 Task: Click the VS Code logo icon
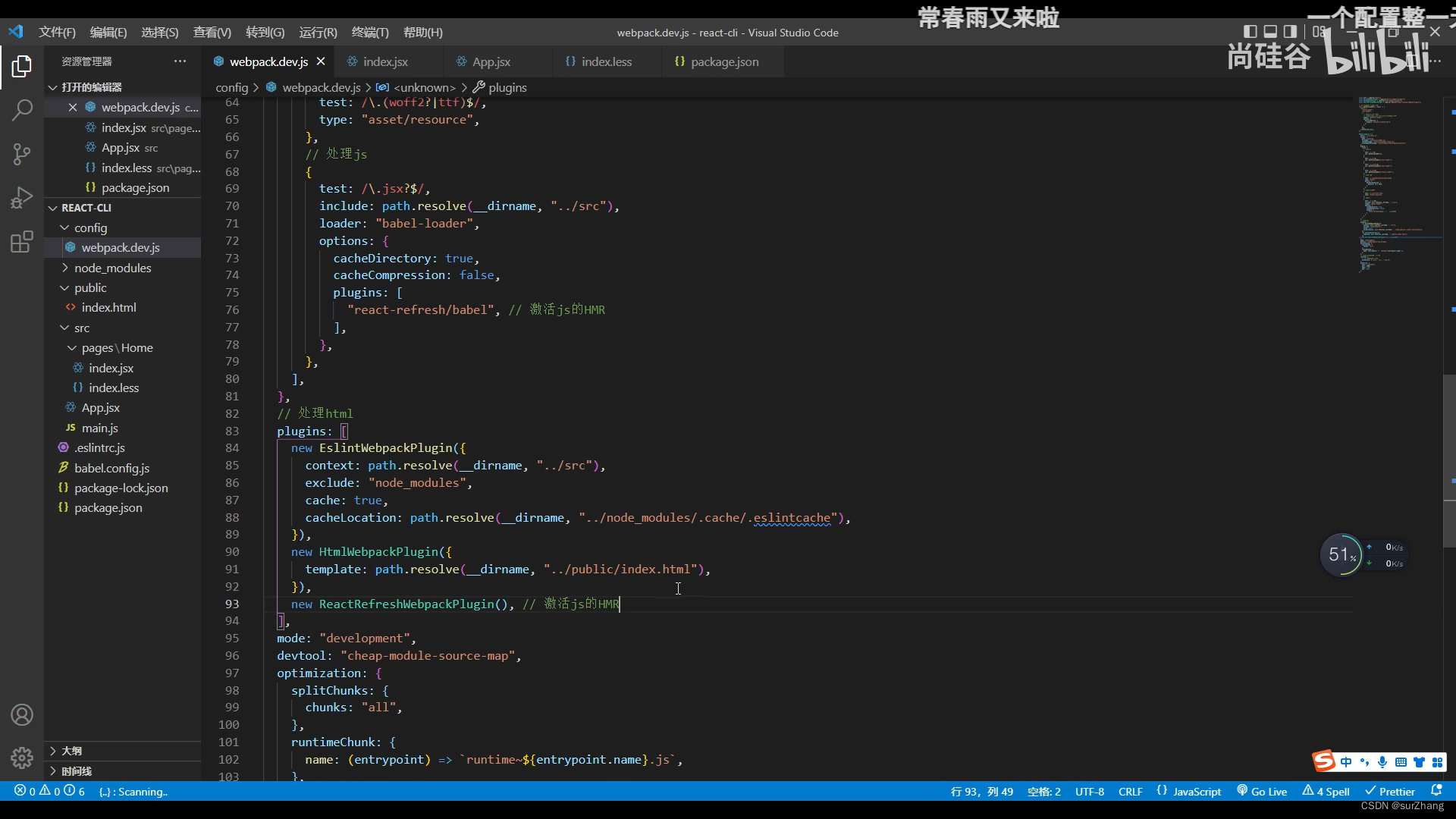(x=16, y=32)
